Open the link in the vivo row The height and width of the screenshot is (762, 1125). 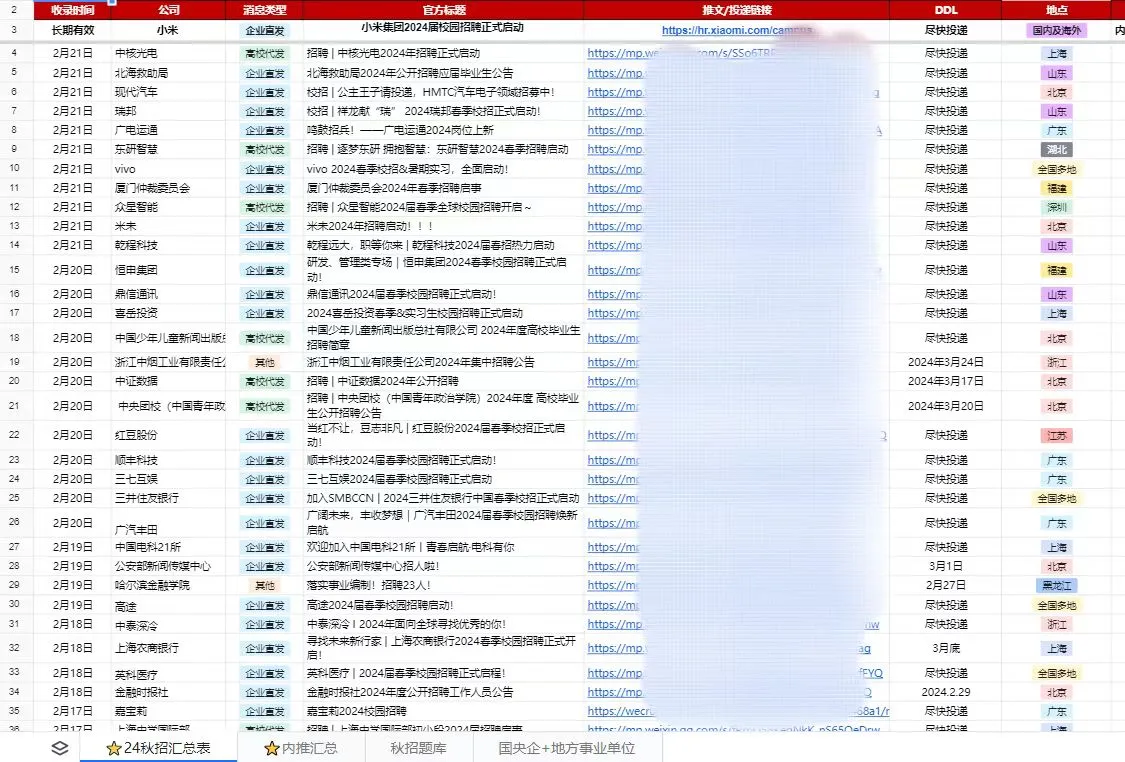click(615, 169)
